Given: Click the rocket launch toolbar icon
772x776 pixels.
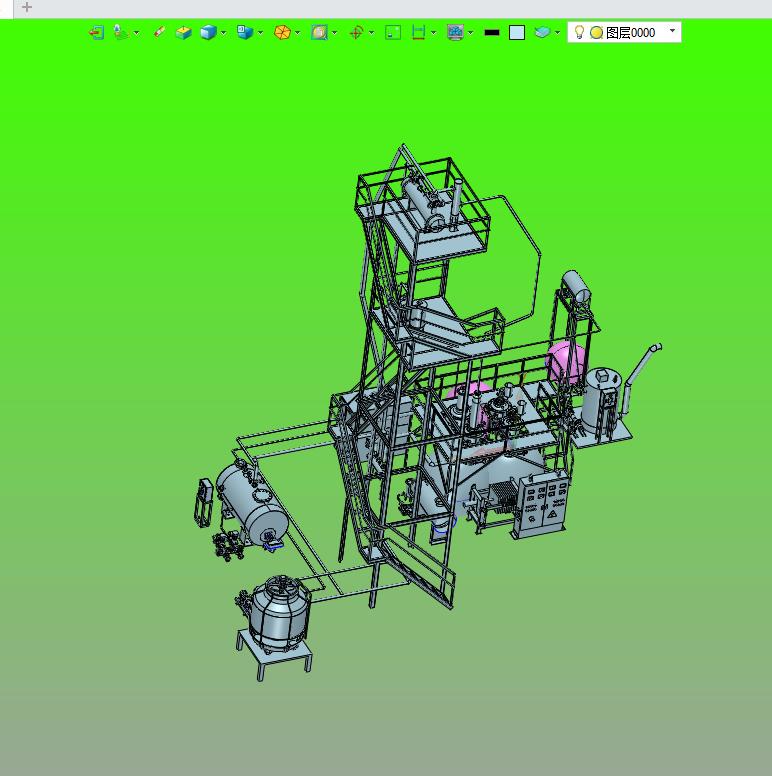Looking at the screenshot, I should coord(121,32).
